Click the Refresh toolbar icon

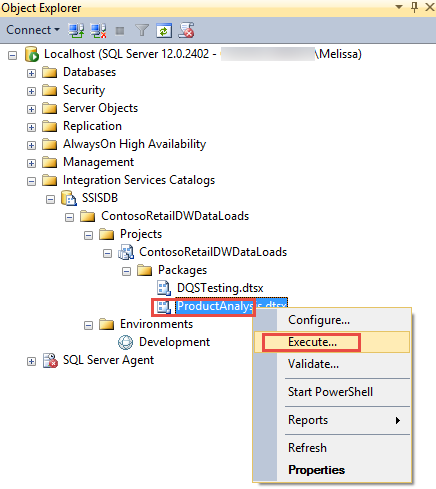pyautogui.click(x=164, y=31)
